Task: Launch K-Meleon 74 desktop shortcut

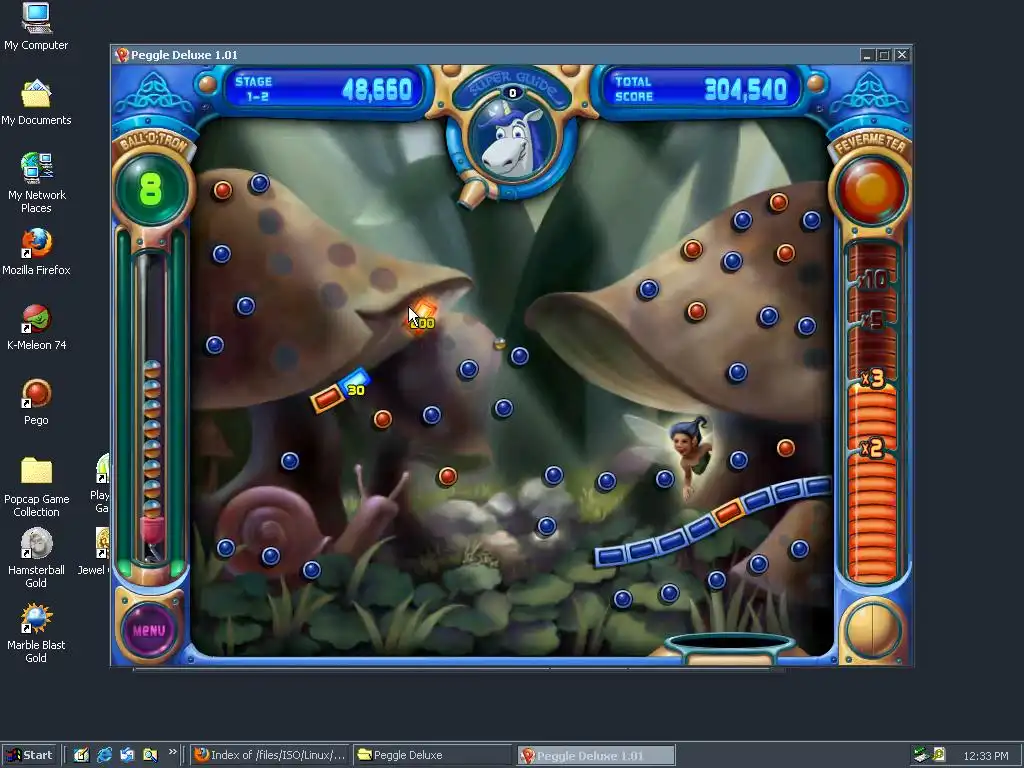Action: [x=36, y=327]
